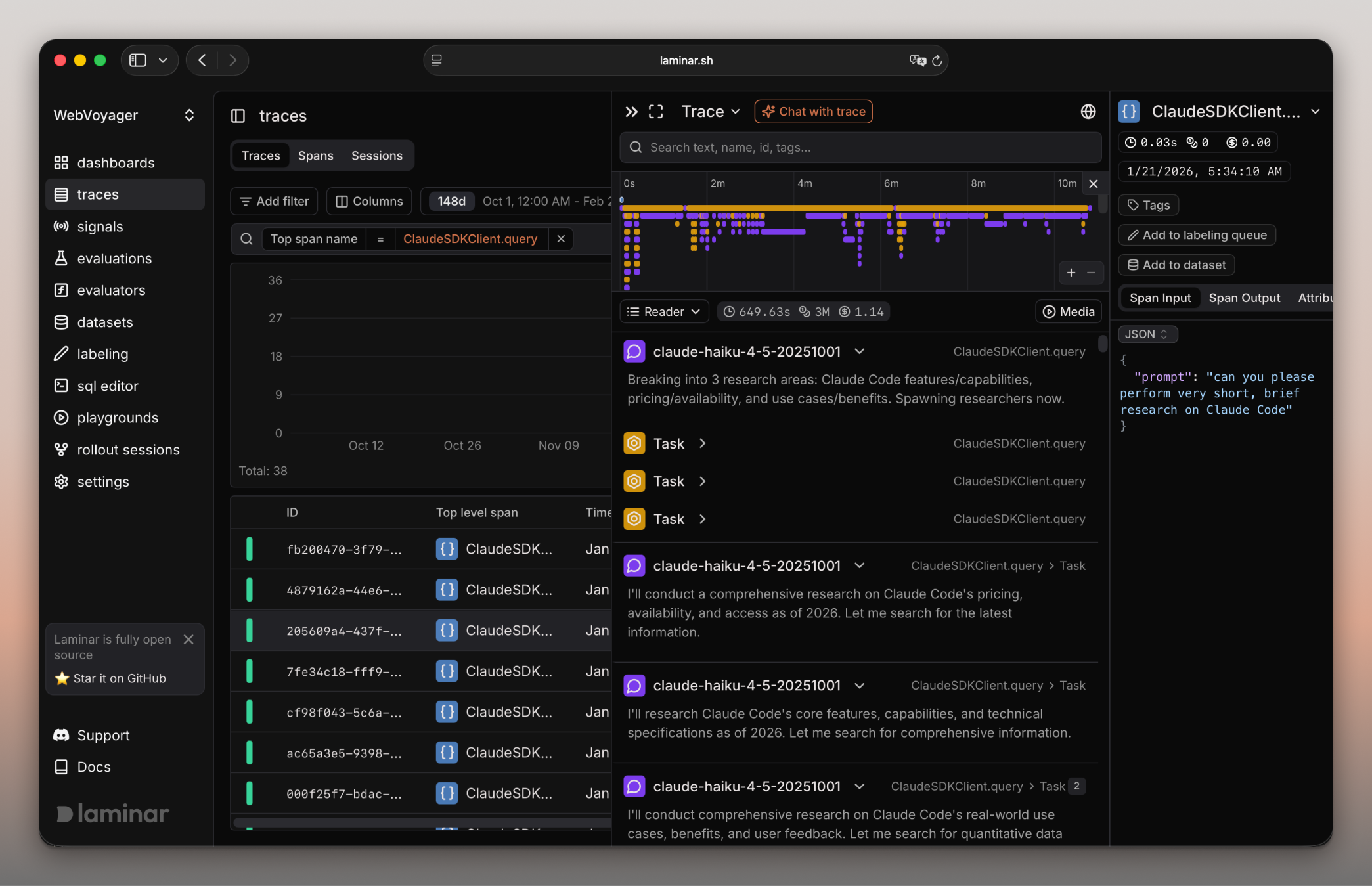Expand the first Task span
This screenshot has height=886, width=1372.
(x=701, y=444)
